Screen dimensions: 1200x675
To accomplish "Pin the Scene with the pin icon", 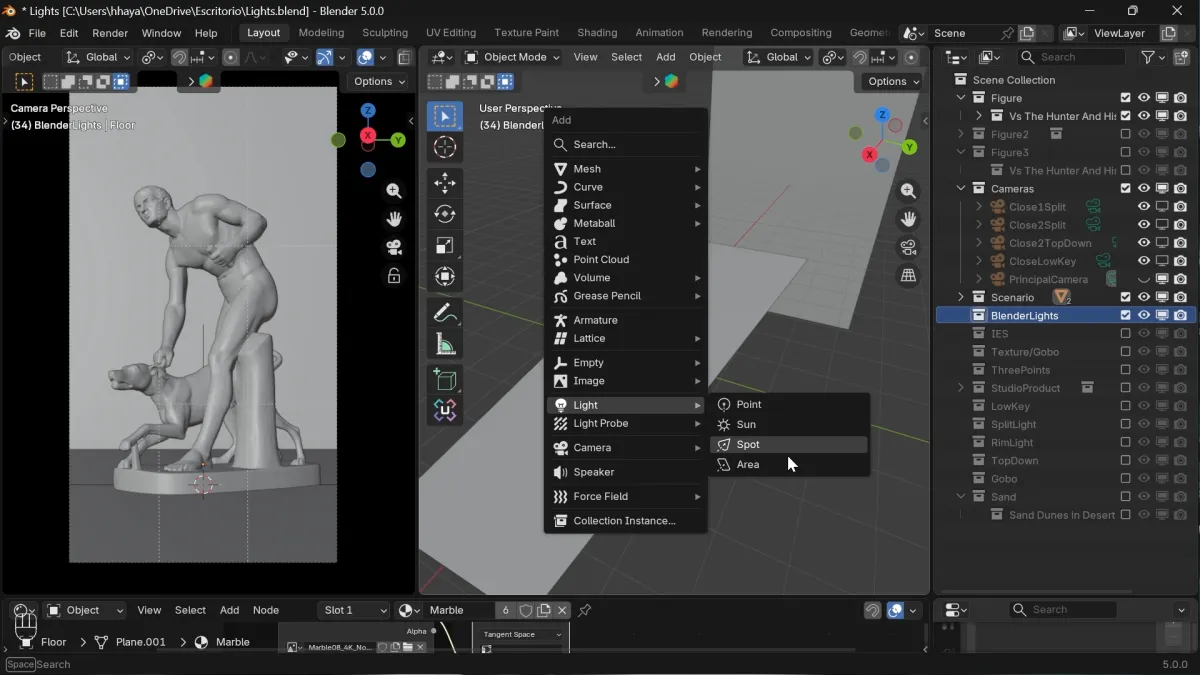I will (1007, 33).
